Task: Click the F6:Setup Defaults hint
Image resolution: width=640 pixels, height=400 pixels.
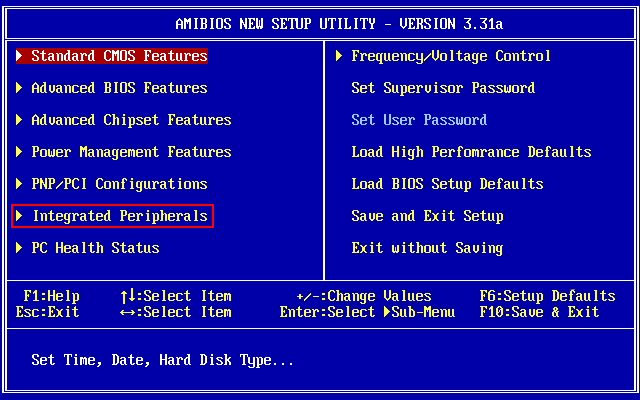Action: (x=548, y=296)
